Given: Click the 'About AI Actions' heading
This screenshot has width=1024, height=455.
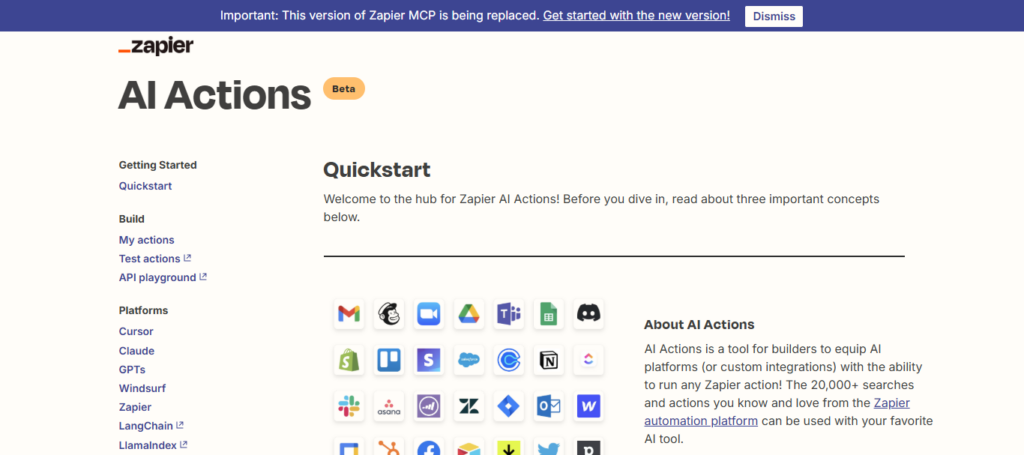Looking at the screenshot, I should pyautogui.click(x=699, y=324).
